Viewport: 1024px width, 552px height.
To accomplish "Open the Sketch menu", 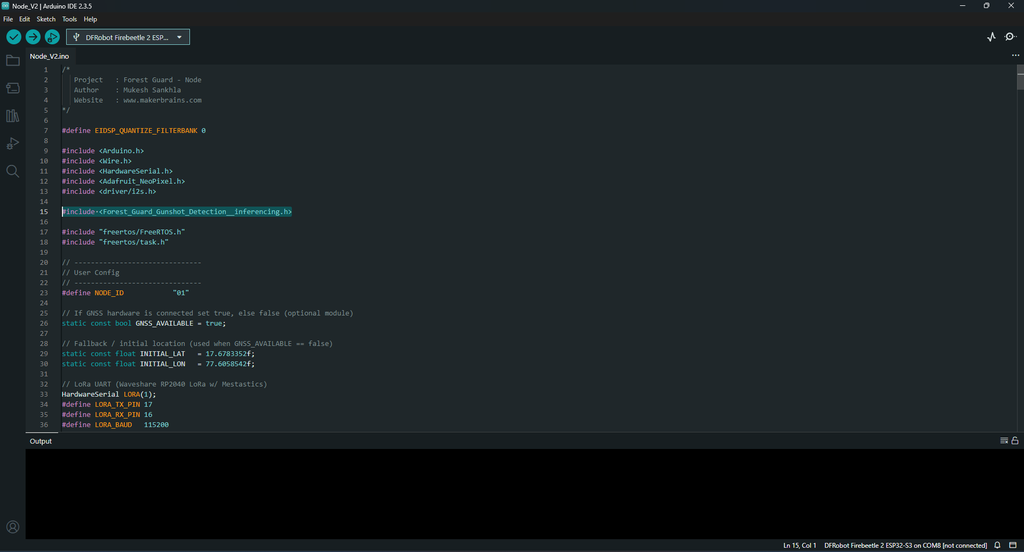I will (46, 19).
